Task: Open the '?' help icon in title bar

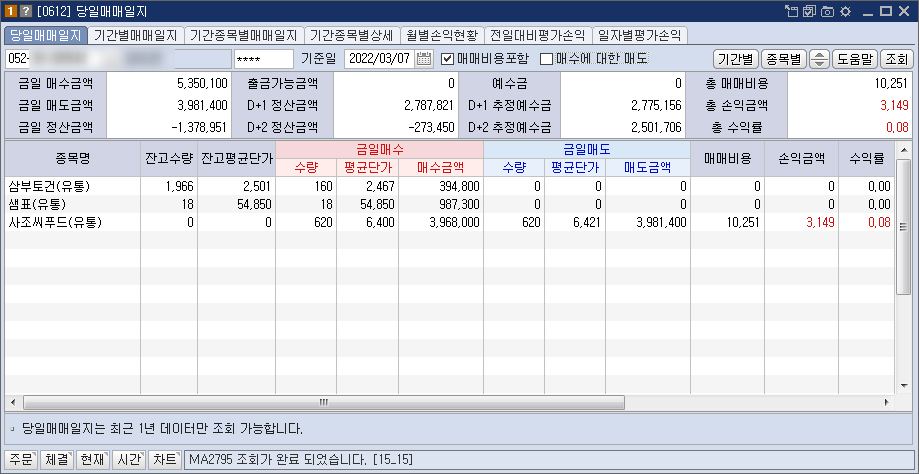Action: (26, 11)
